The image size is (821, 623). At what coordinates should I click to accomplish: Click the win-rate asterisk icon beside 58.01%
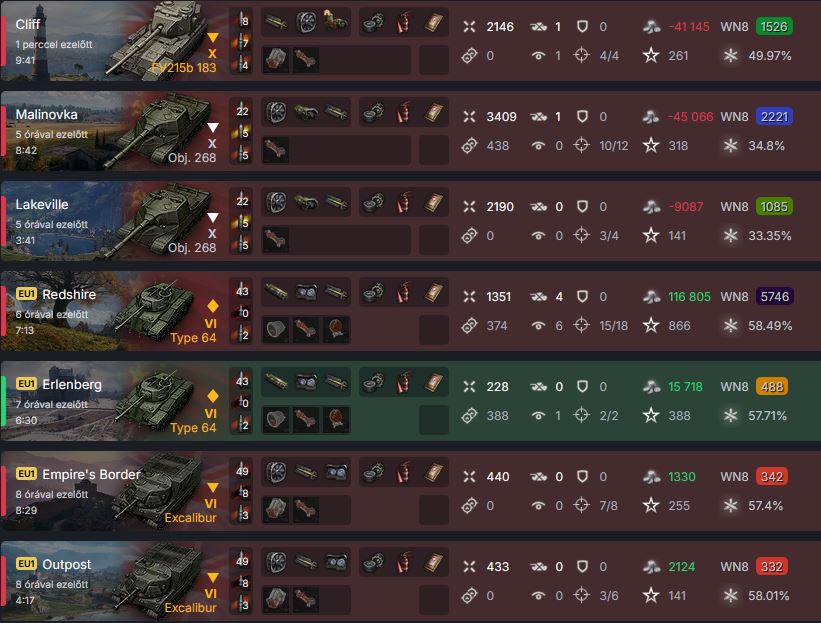click(x=730, y=595)
